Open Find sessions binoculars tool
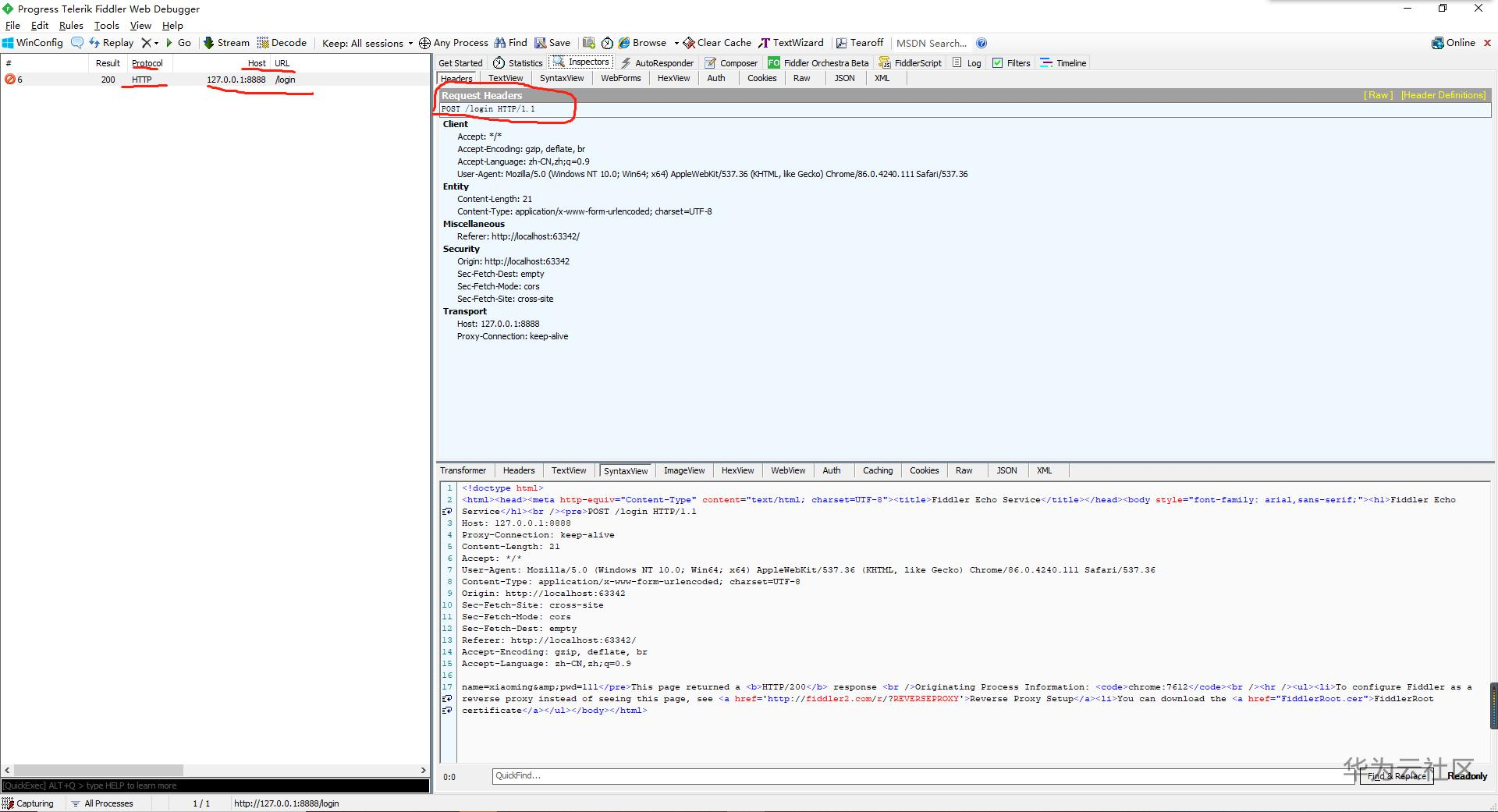Screen dimensions: 1498x812 [511, 43]
